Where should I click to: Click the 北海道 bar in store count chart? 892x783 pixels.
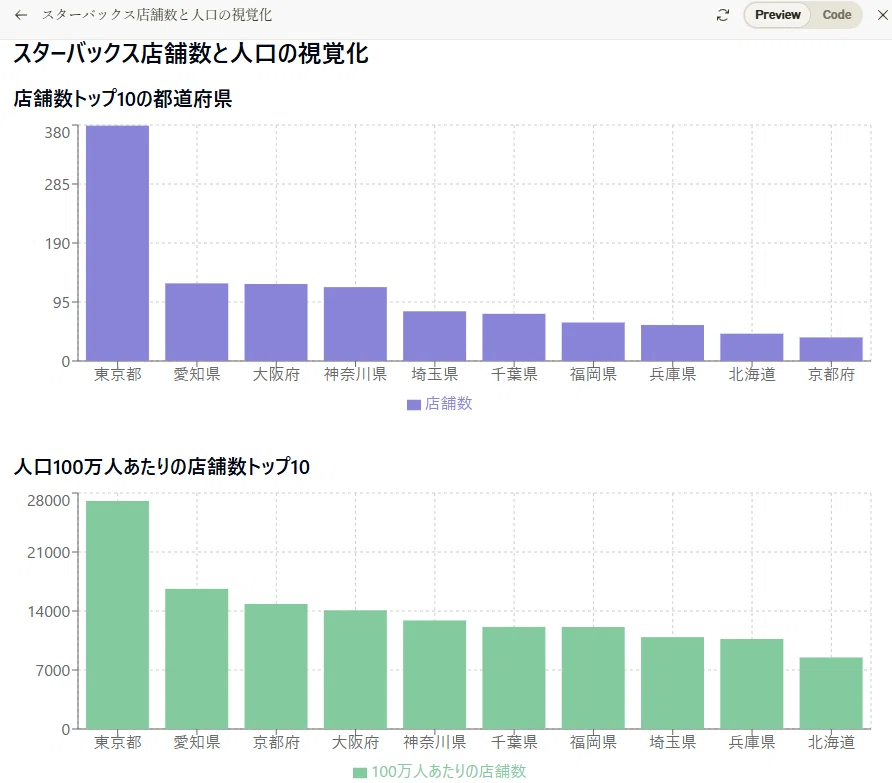click(751, 347)
